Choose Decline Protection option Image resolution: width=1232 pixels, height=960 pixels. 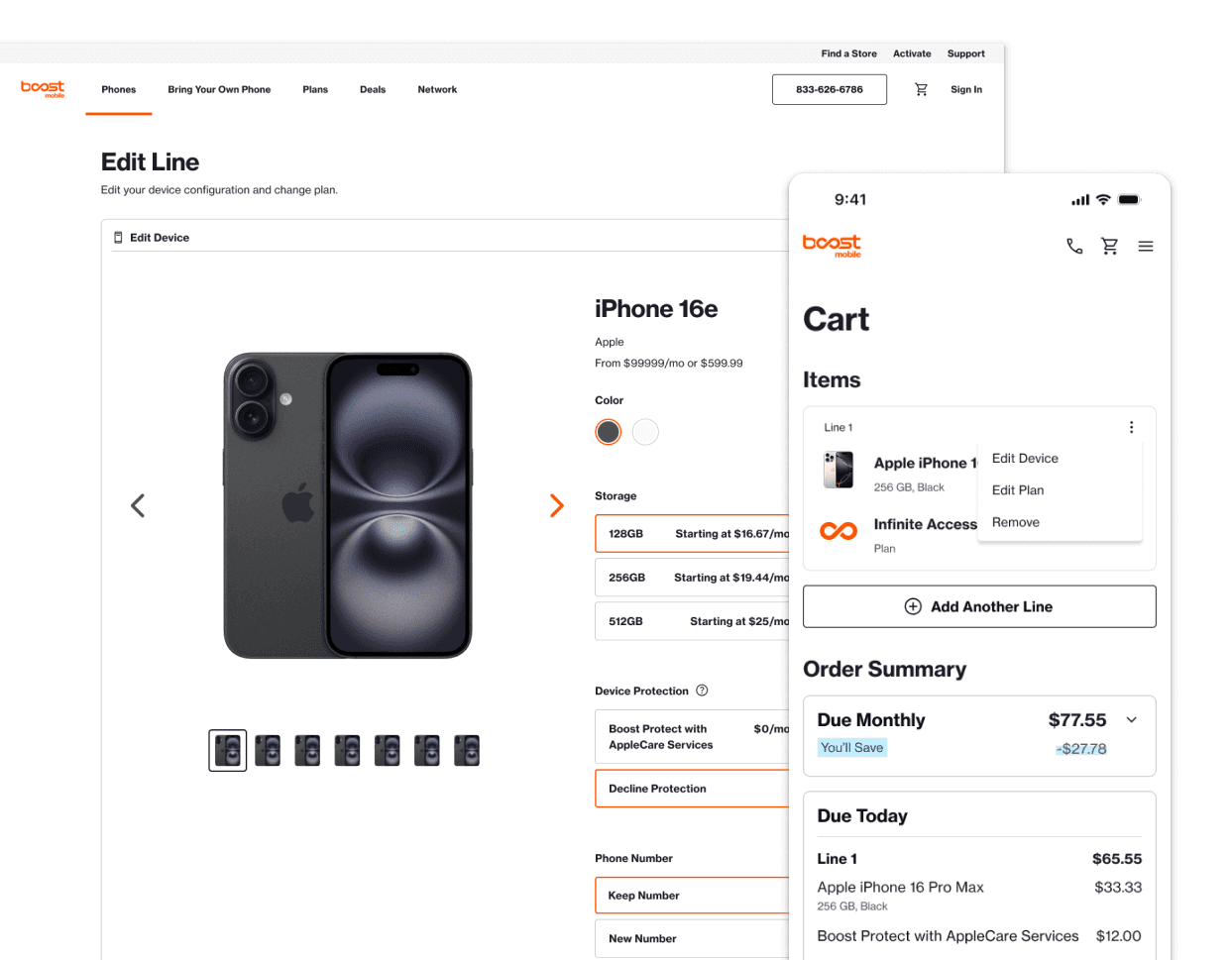[x=692, y=789]
